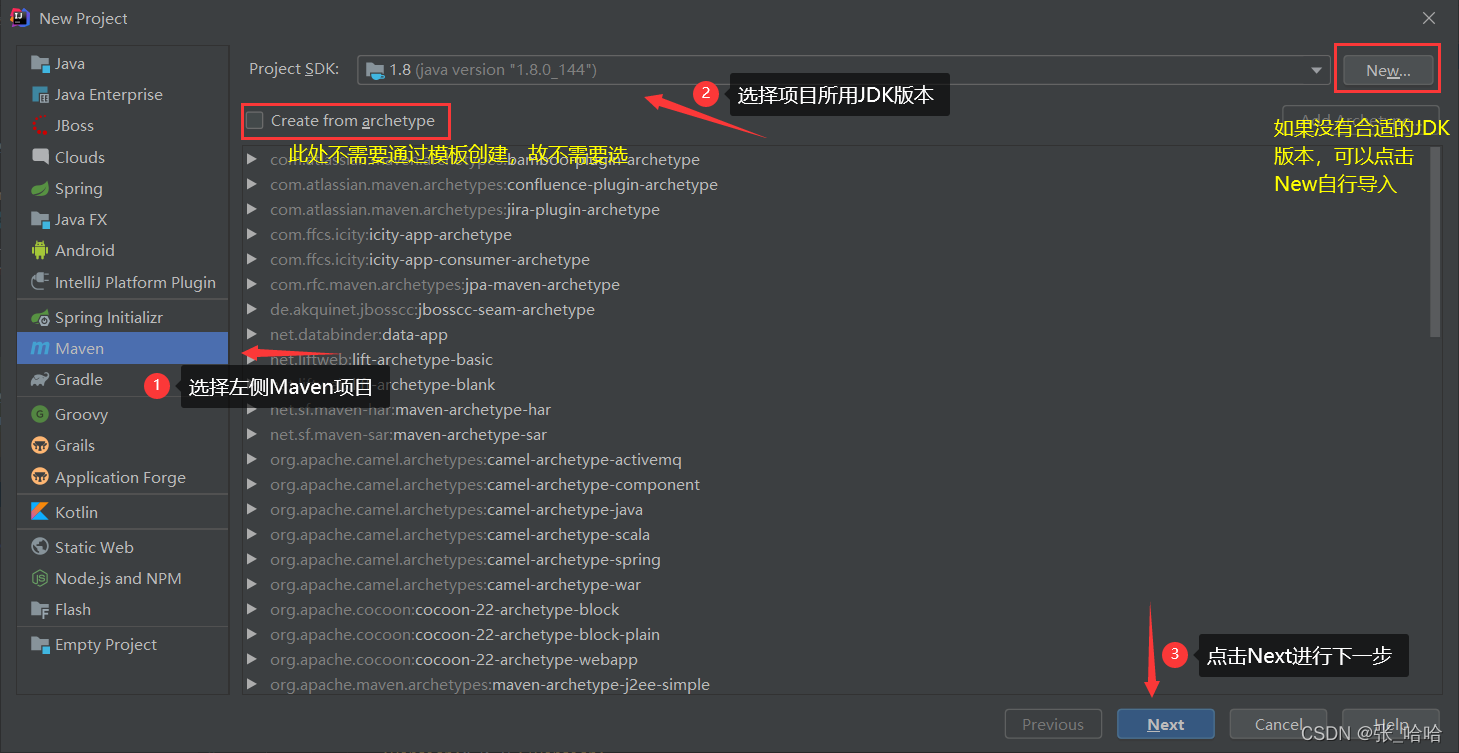The height and width of the screenshot is (753, 1459).
Task: Click the Kotlin K icon
Action: [40, 512]
